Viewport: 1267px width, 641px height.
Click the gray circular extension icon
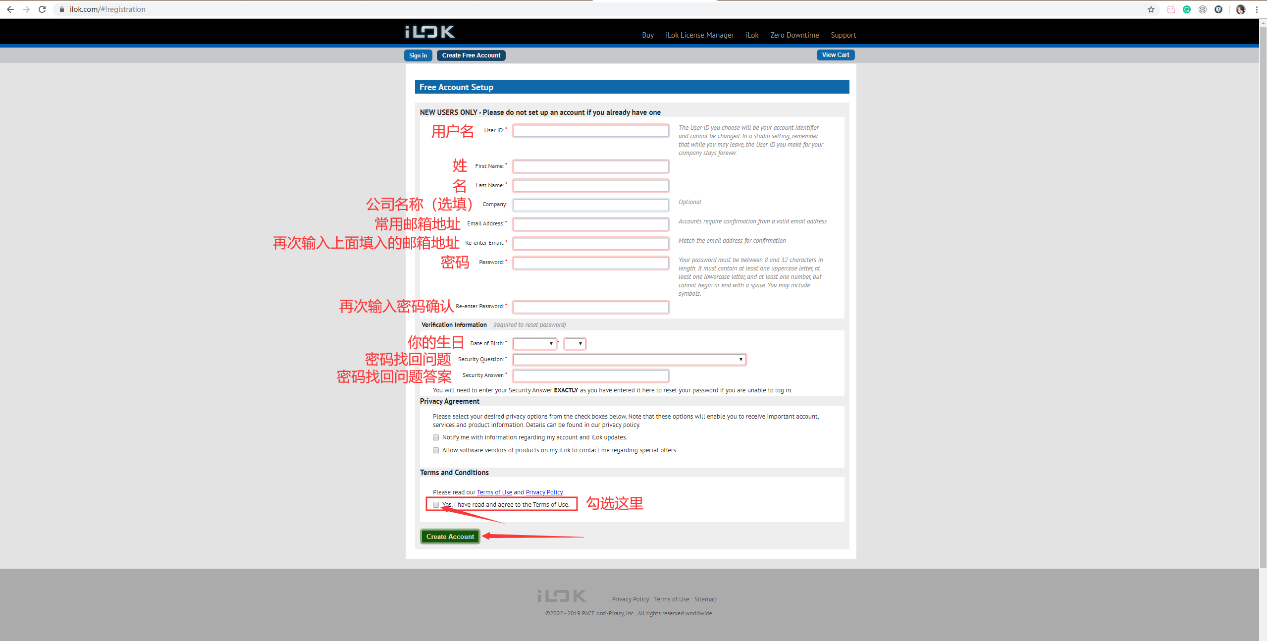(1202, 9)
